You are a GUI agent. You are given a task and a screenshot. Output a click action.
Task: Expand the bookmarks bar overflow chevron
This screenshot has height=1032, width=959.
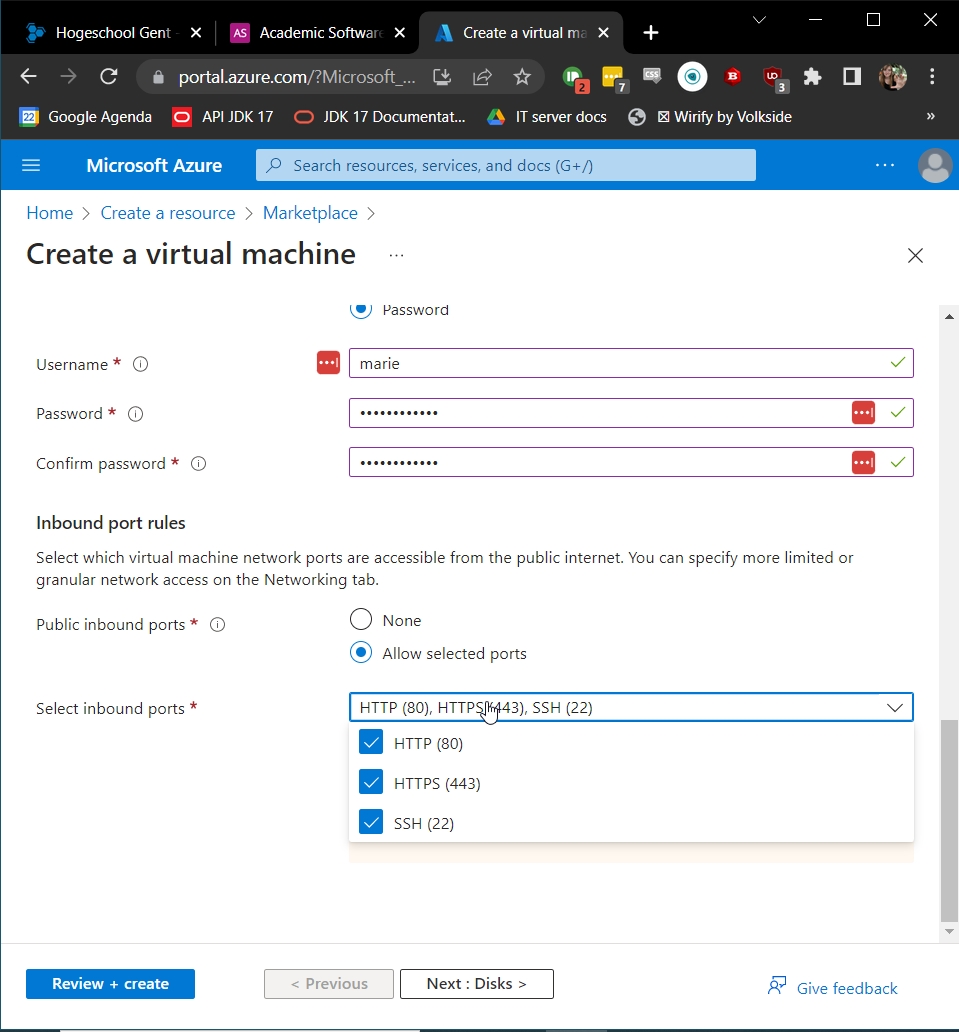click(930, 117)
